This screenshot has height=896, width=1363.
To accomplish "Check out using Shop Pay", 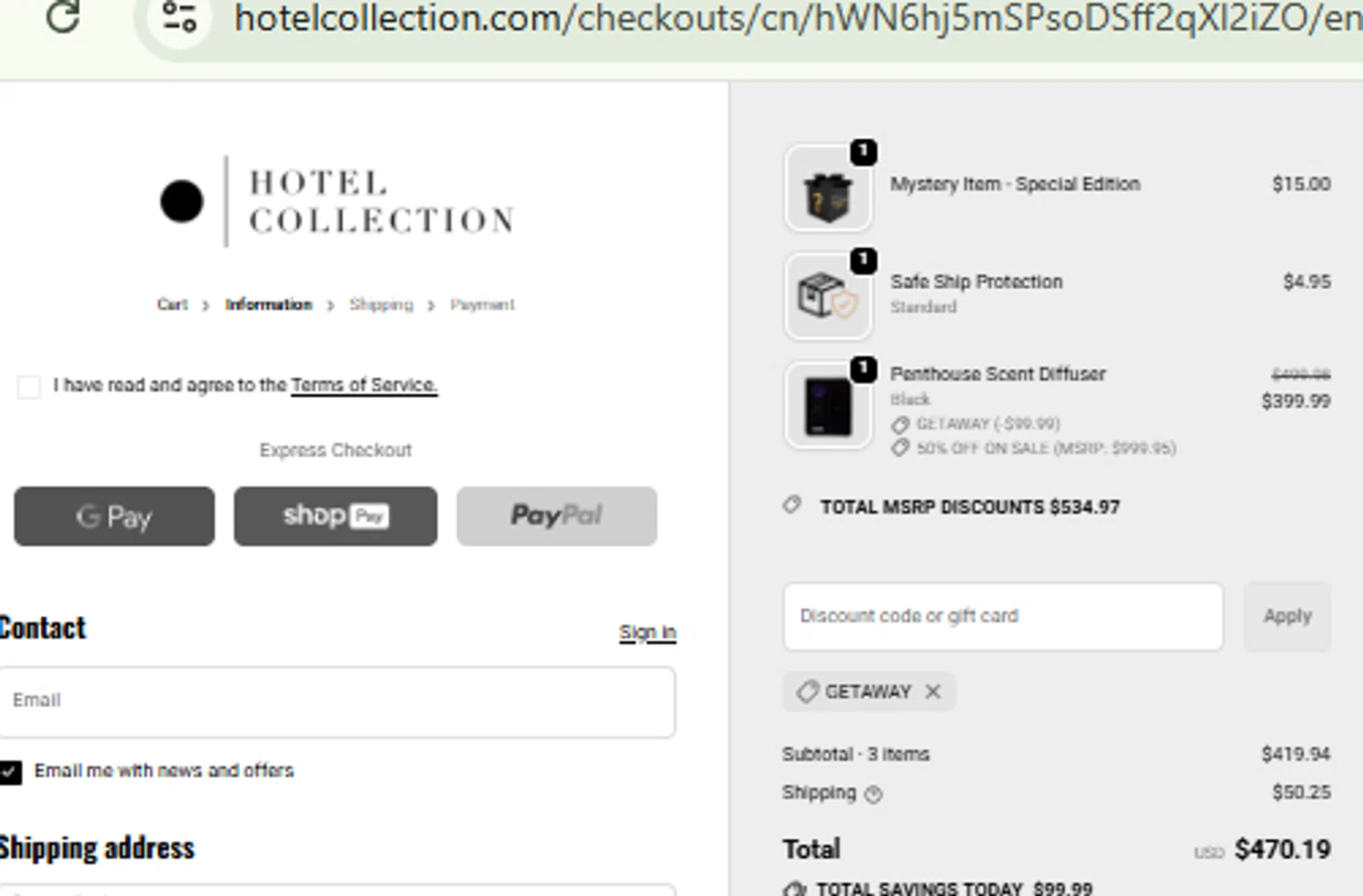I will tap(335, 516).
